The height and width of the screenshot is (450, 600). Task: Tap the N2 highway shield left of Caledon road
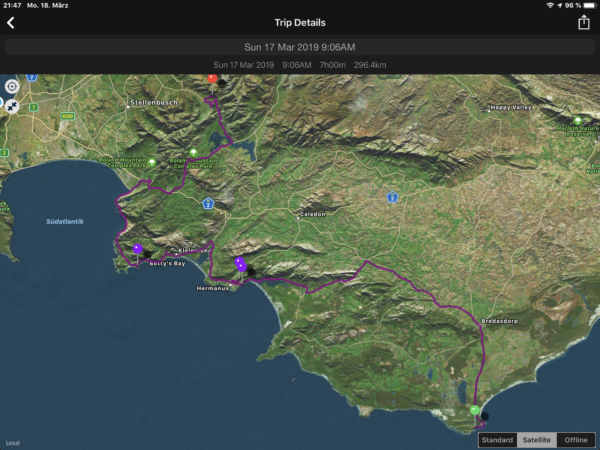208,203
